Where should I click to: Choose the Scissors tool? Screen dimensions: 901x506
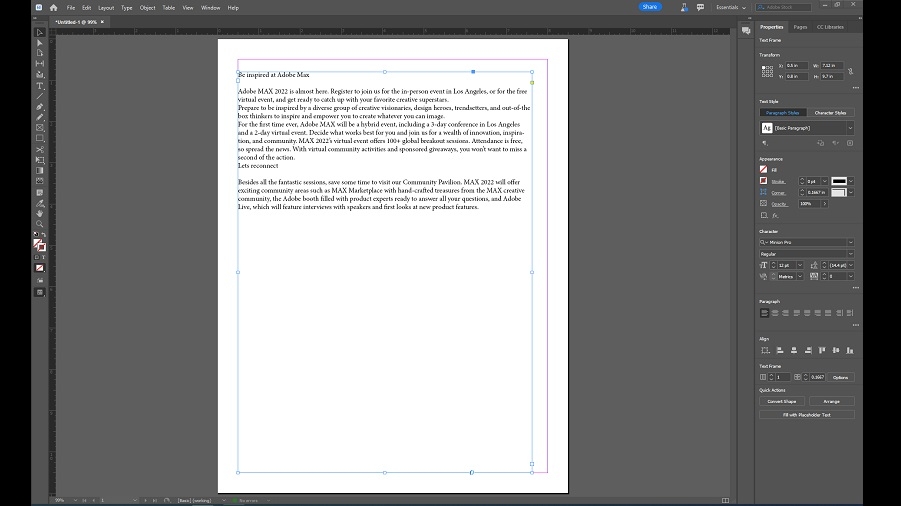(x=40, y=149)
